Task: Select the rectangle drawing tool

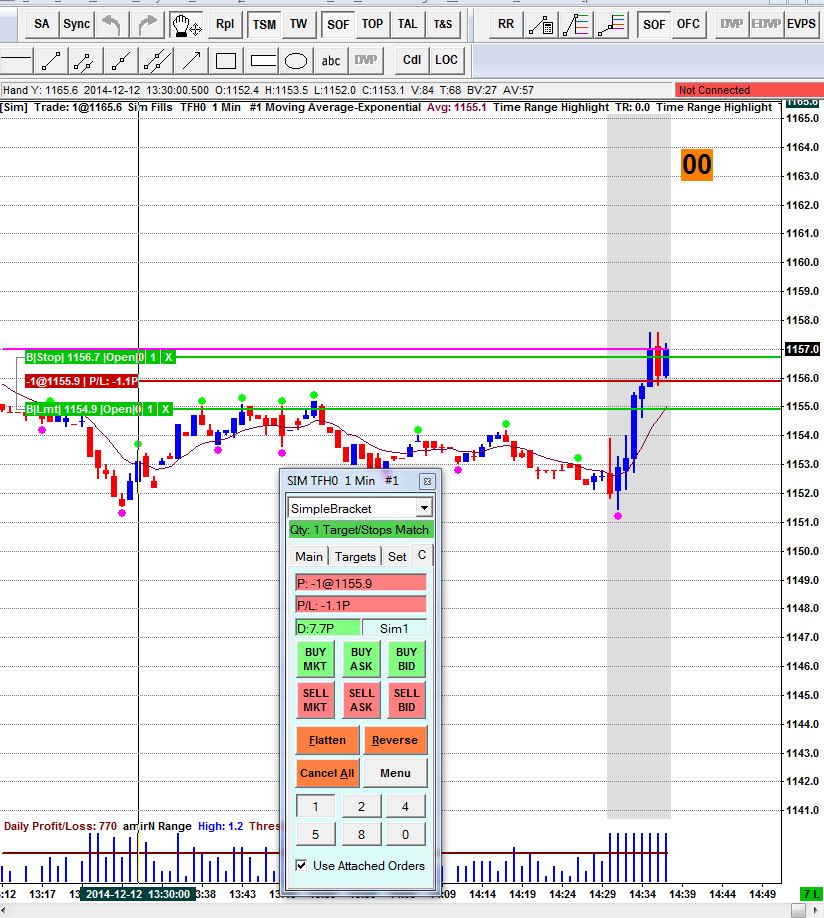Action: point(226,60)
